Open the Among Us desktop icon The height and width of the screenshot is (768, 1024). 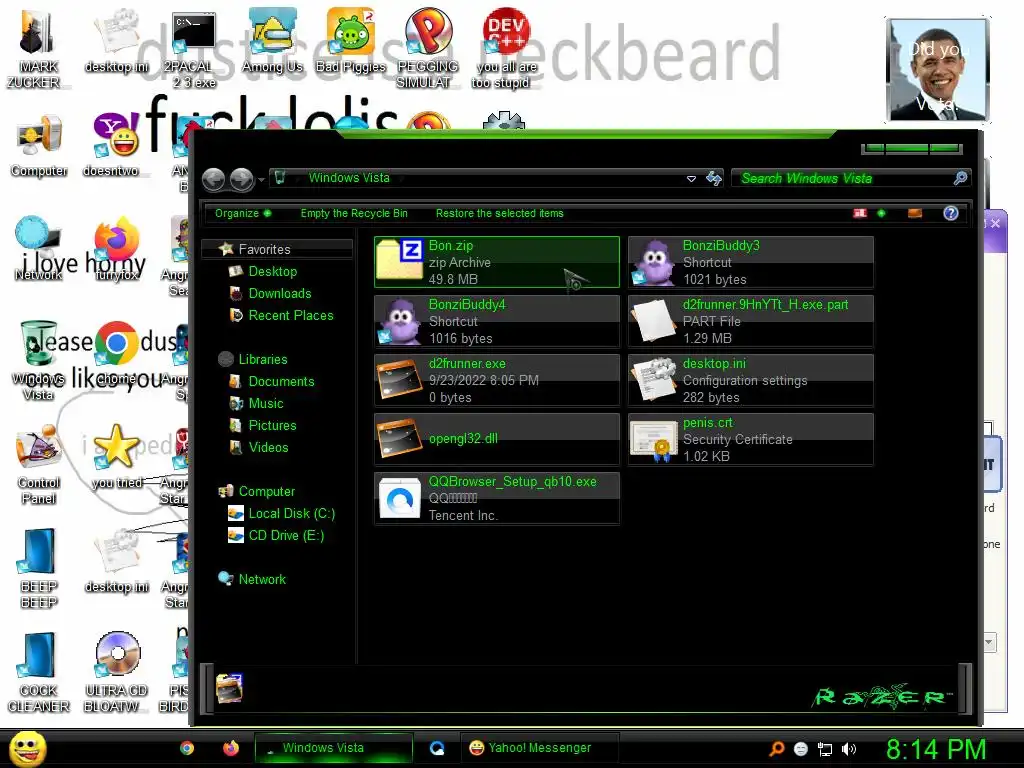point(272,40)
